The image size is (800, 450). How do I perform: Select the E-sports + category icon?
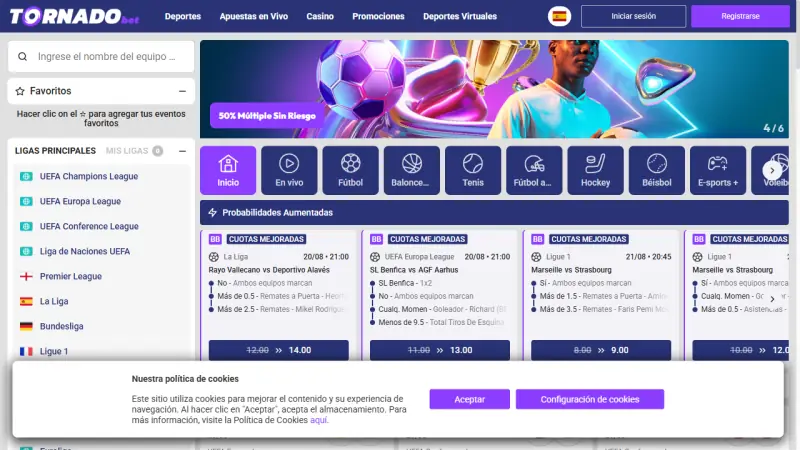click(x=718, y=170)
